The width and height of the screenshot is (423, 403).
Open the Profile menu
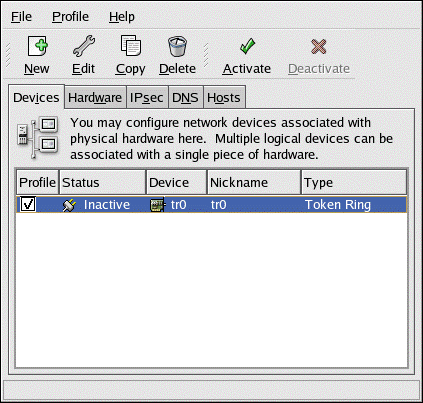coord(70,17)
